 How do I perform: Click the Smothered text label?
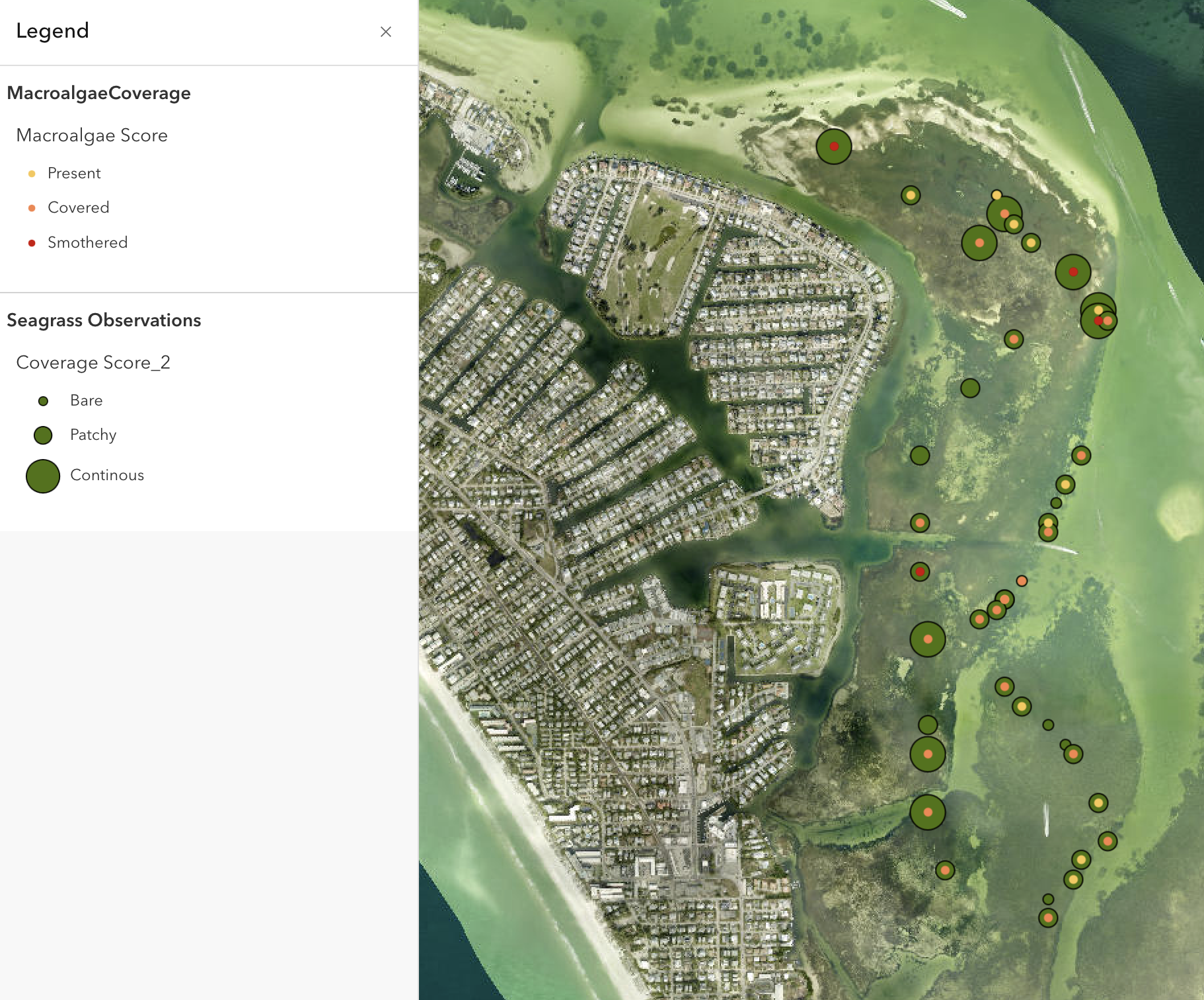(87, 242)
